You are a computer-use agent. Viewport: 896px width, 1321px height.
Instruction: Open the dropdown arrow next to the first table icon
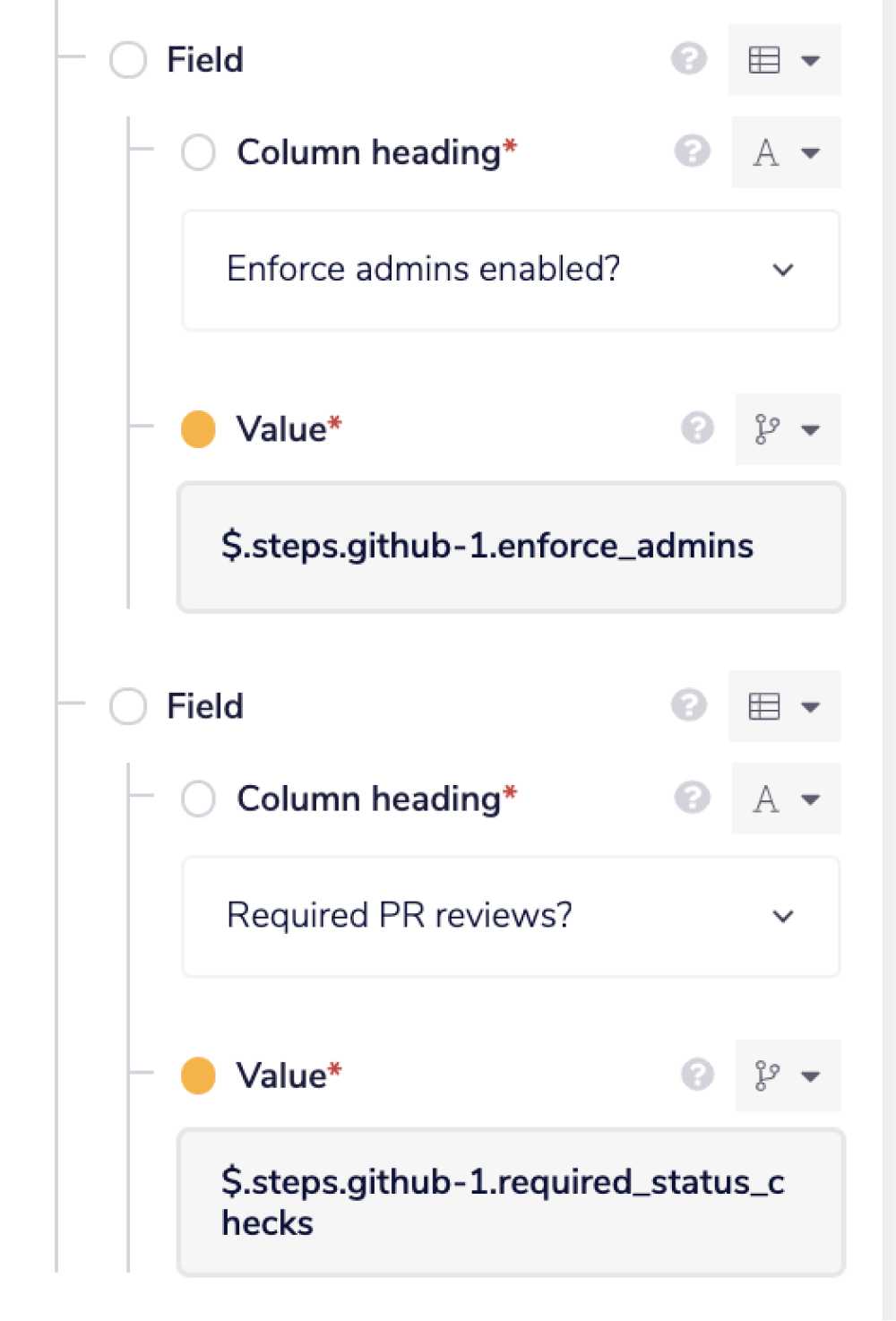coord(809,60)
